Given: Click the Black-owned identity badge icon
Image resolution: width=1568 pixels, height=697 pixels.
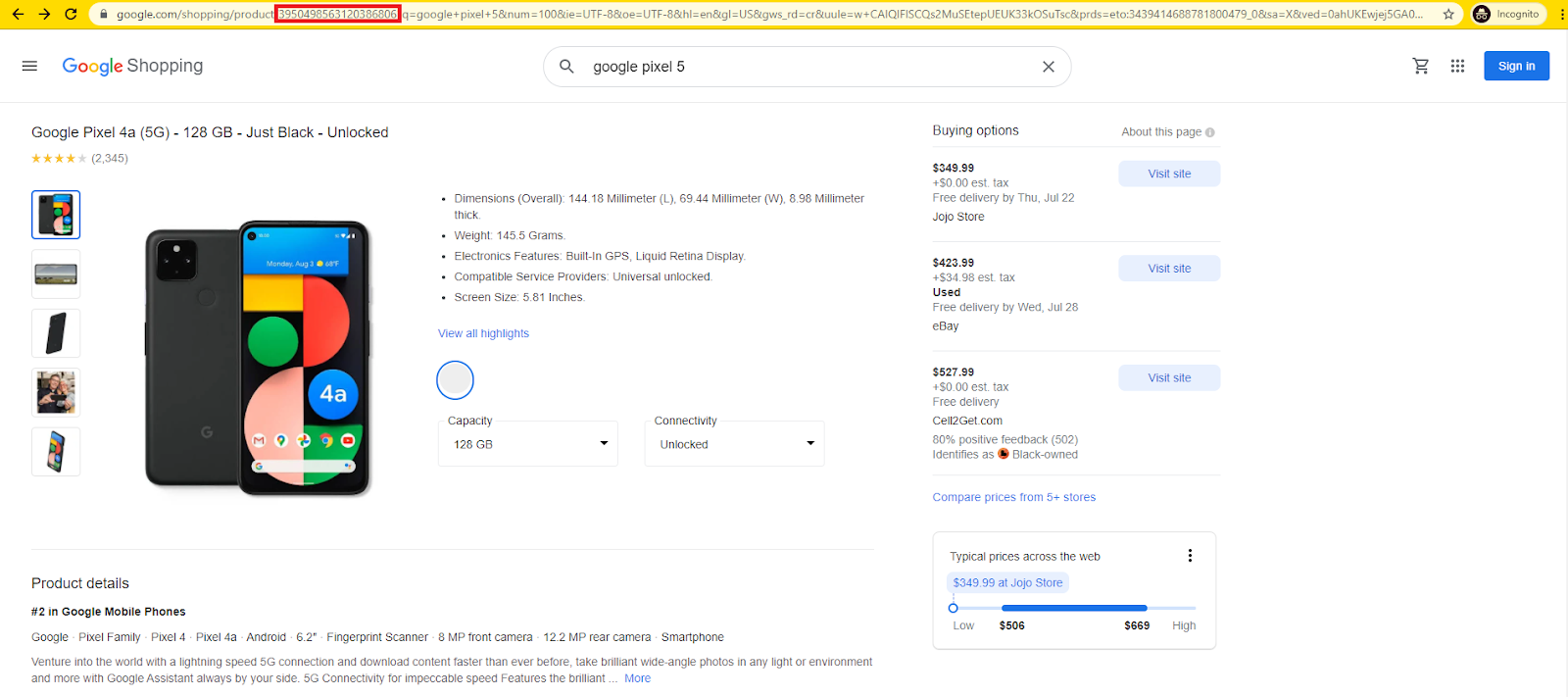Looking at the screenshot, I should pos(1003,454).
